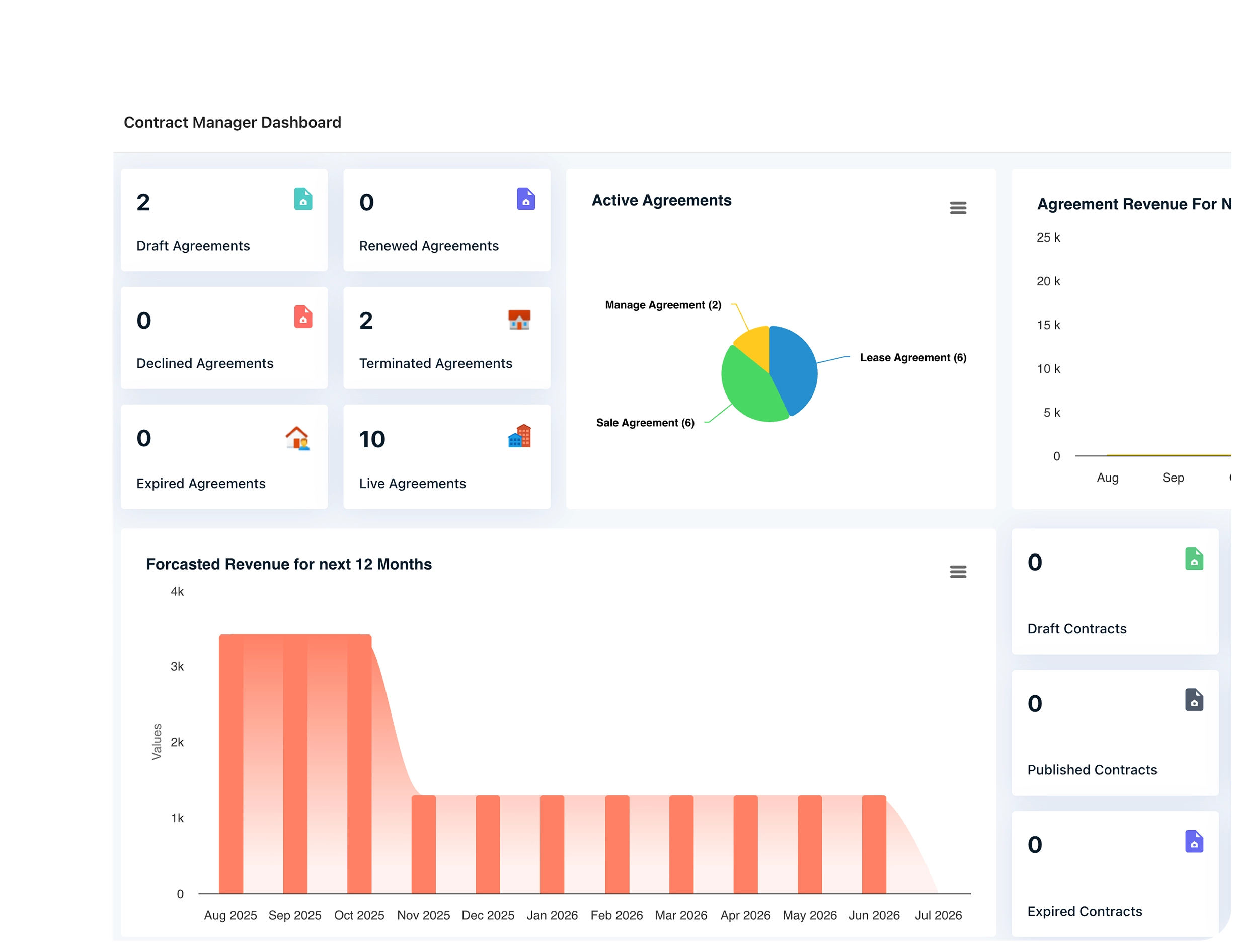
Task: Click the Mar 2026 bar in the forecast chart
Action: click(x=681, y=842)
